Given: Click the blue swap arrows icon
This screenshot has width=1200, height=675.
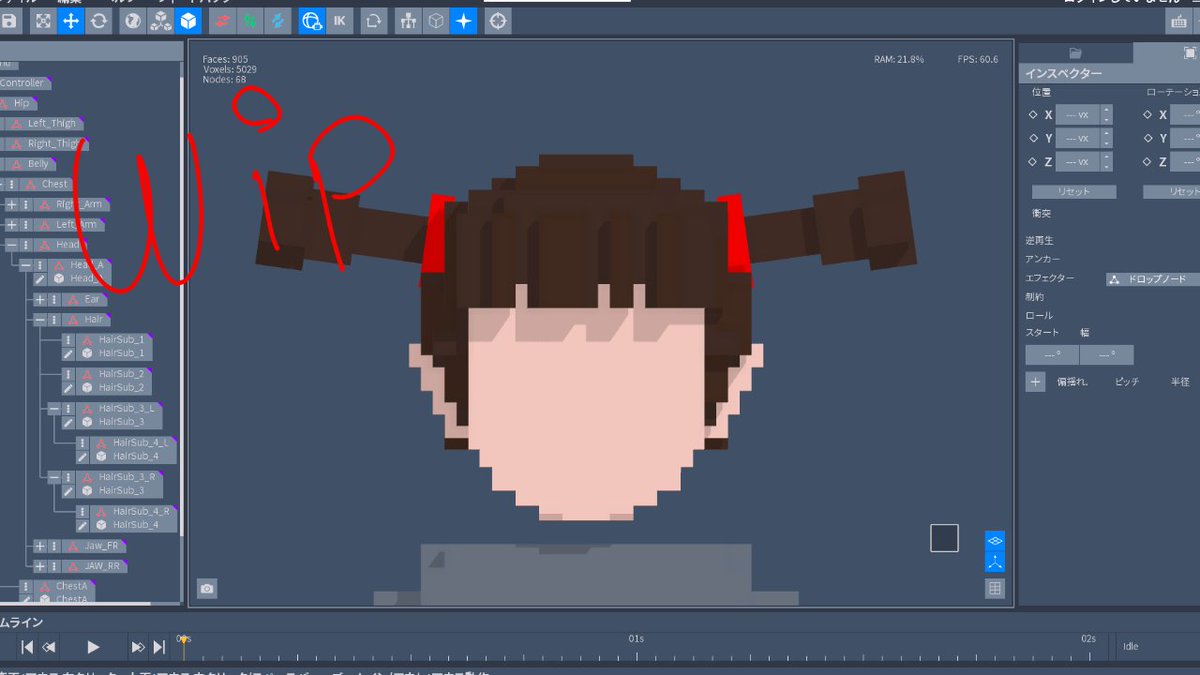Looking at the screenshot, I should pyautogui.click(x=276, y=20).
